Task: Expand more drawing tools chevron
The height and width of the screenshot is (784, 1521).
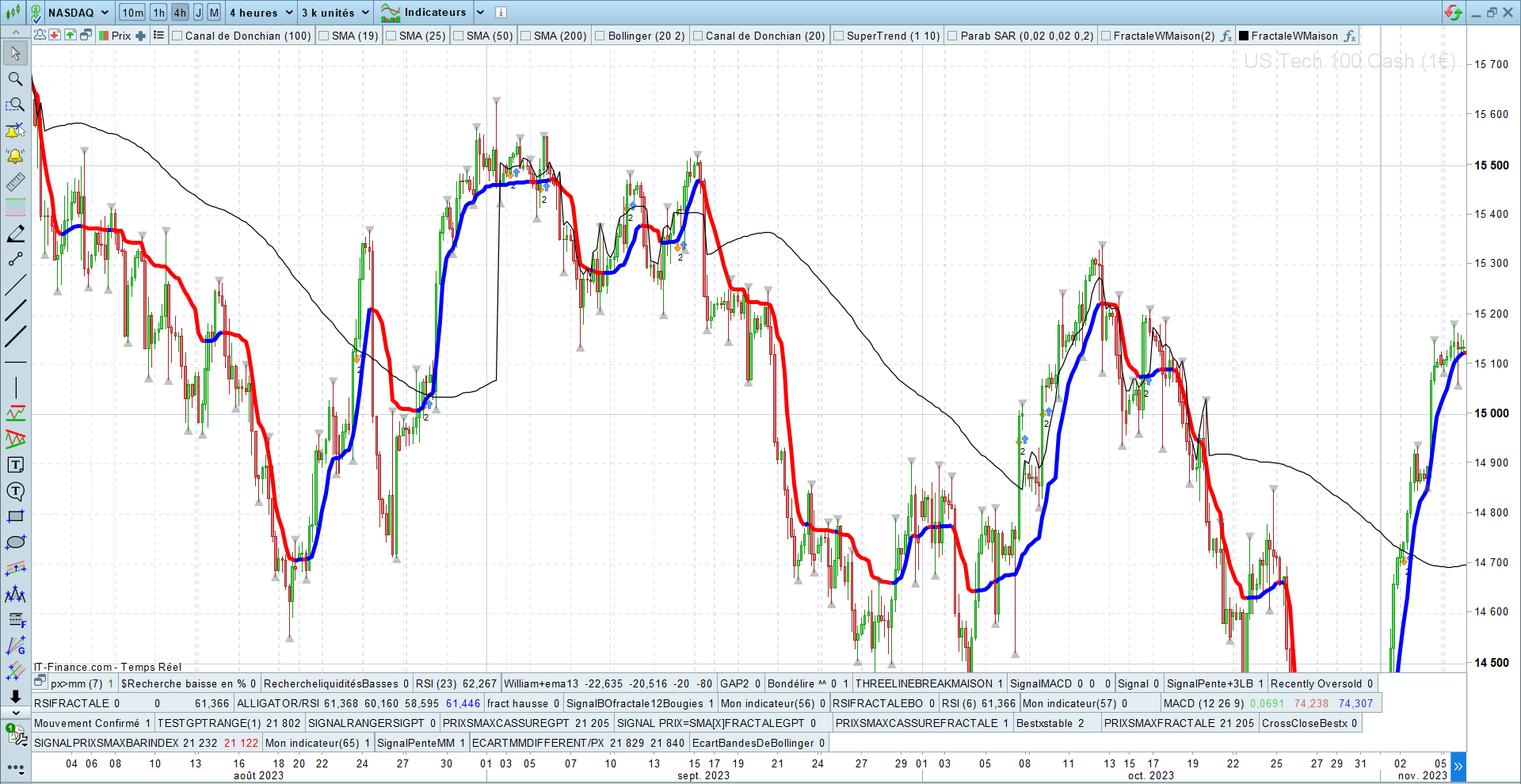Action: 15,713
